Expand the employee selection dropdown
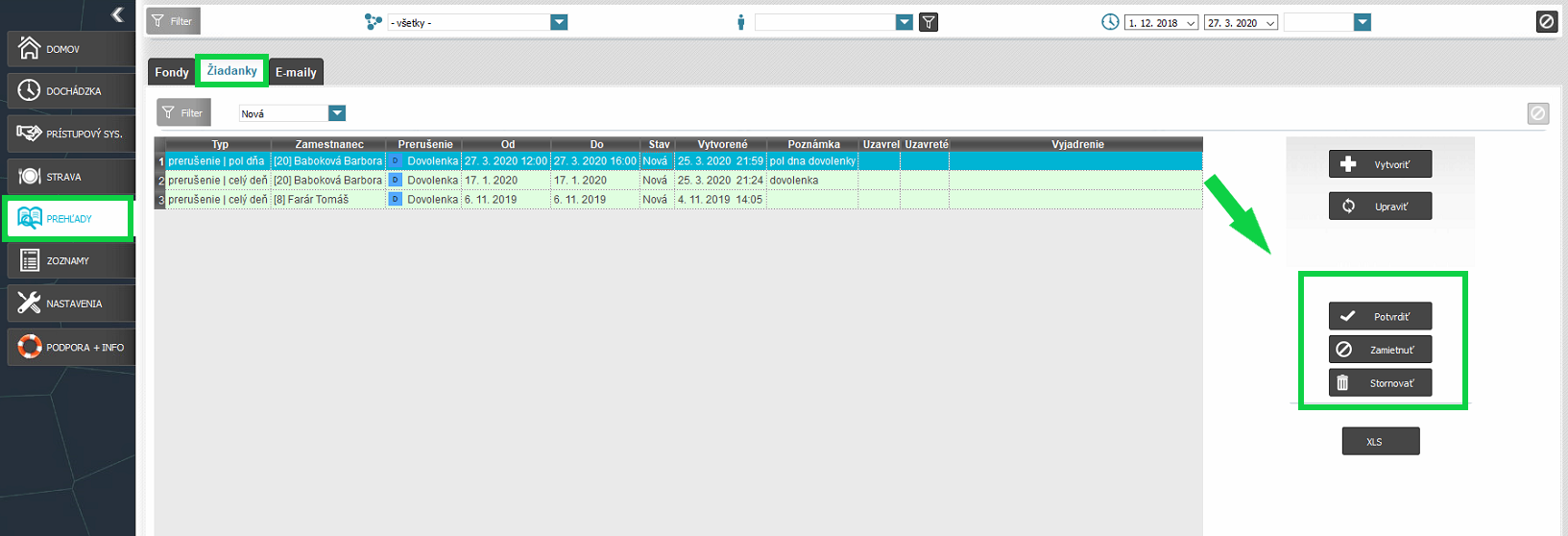This screenshot has height=536, width=1568. point(904,22)
